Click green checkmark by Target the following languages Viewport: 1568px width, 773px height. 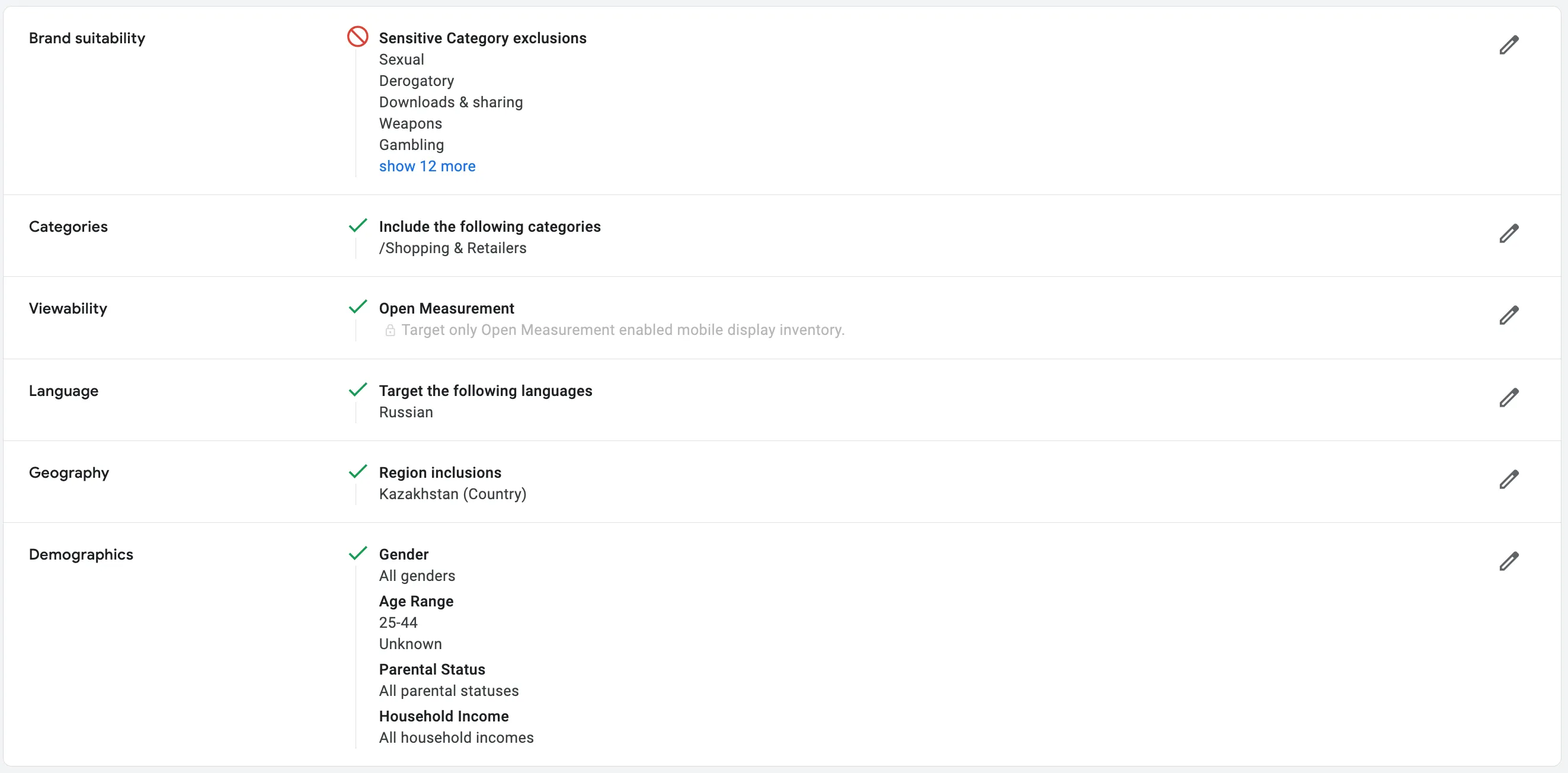358,389
